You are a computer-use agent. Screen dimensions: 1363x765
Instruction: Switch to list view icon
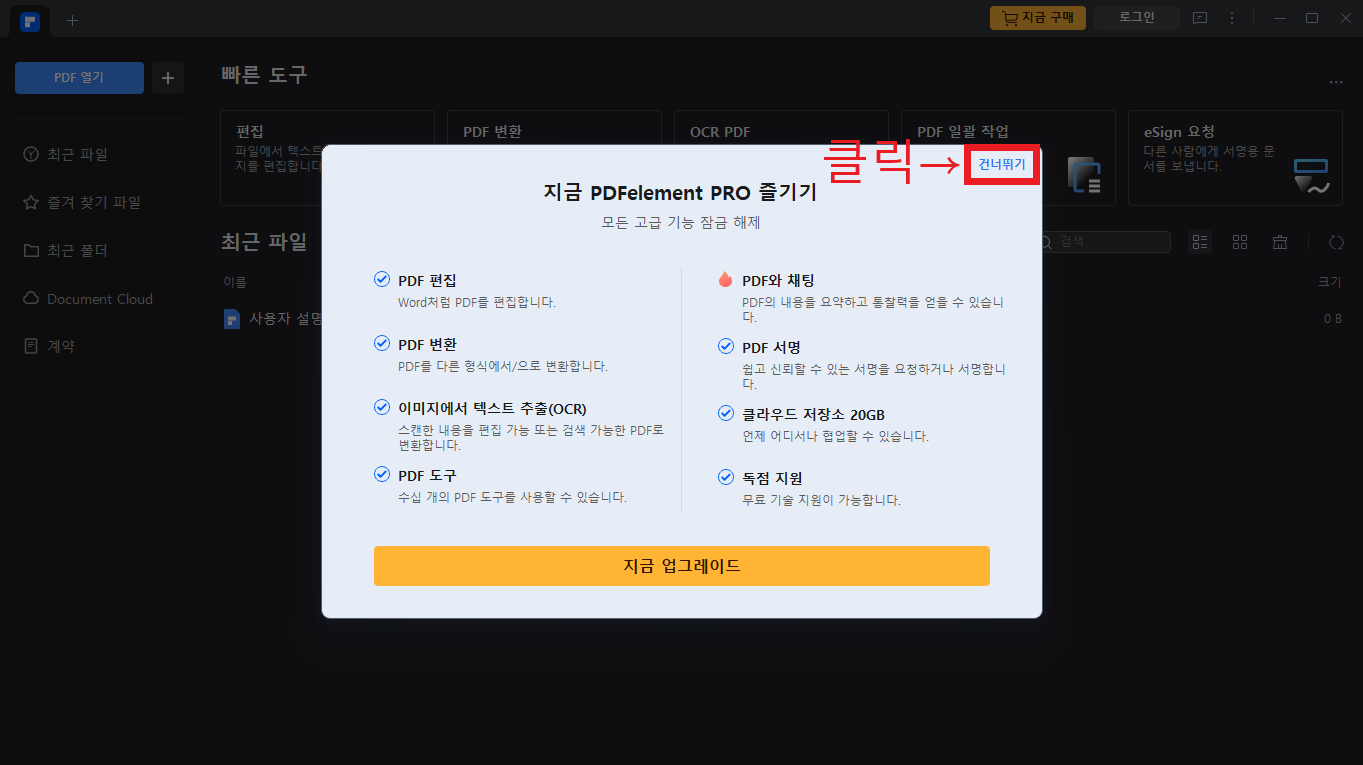click(x=1200, y=242)
